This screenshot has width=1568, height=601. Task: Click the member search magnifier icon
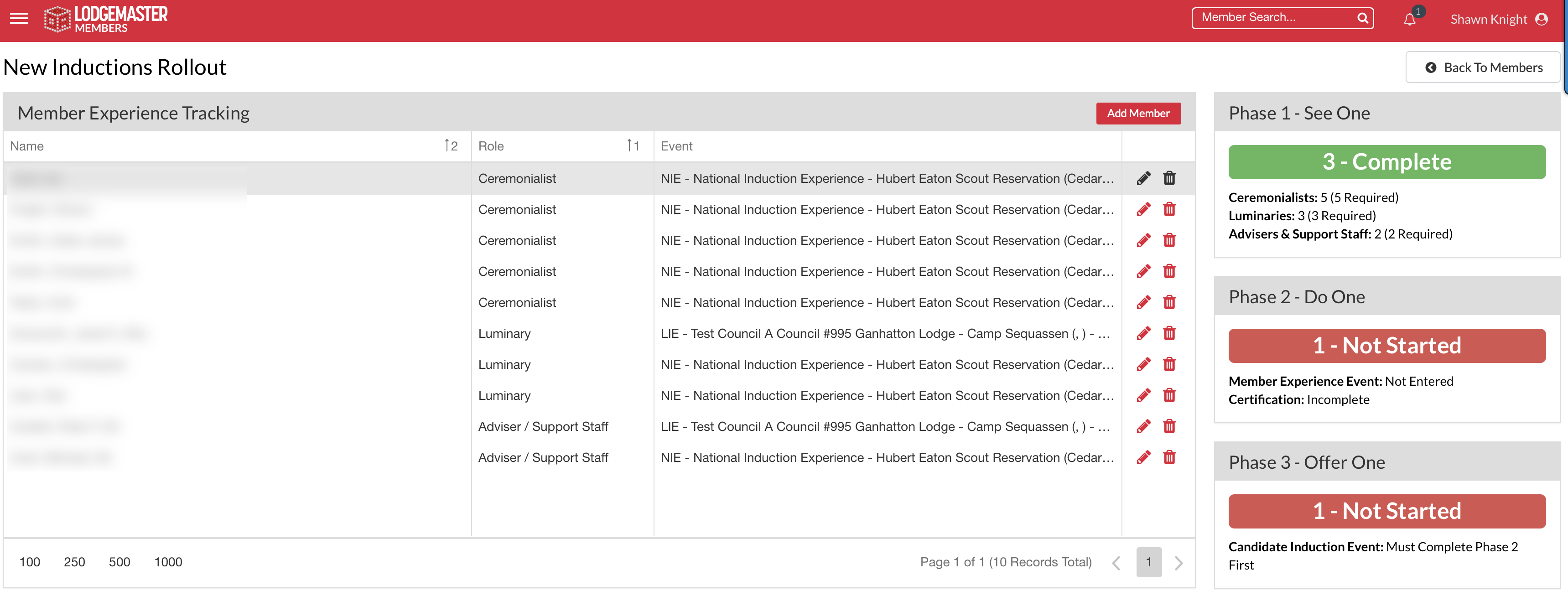point(1362,18)
